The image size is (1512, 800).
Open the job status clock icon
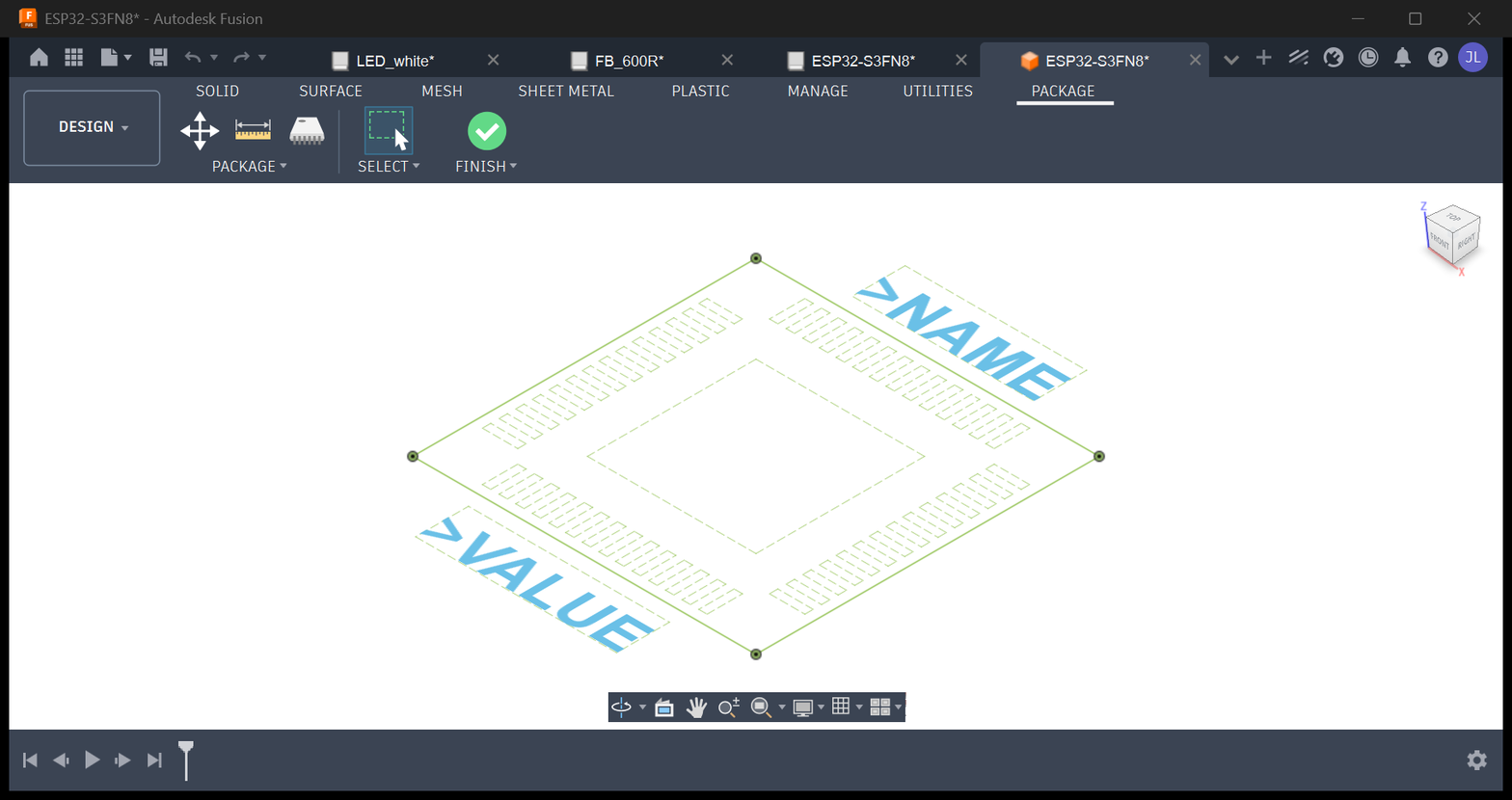click(1368, 58)
